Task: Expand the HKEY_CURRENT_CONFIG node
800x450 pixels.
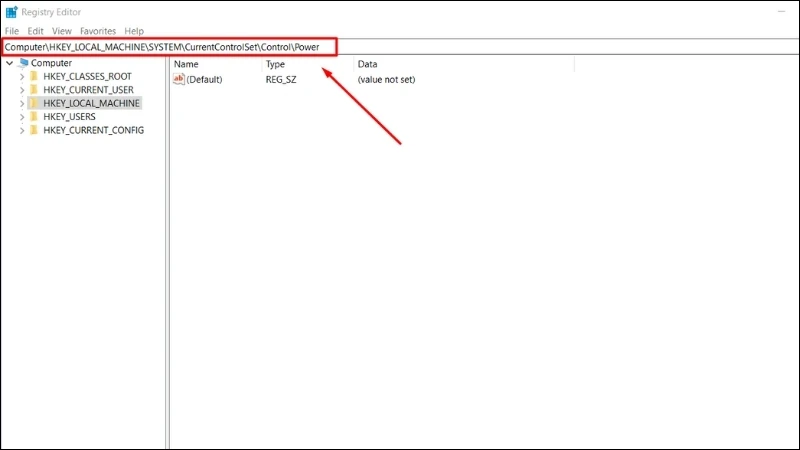Action: [x=22, y=131]
